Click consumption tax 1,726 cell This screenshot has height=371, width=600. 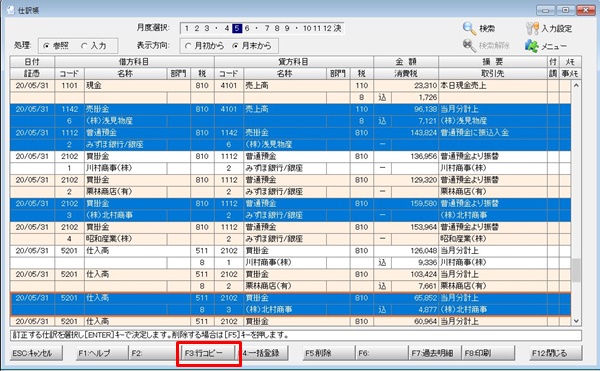coord(415,98)
